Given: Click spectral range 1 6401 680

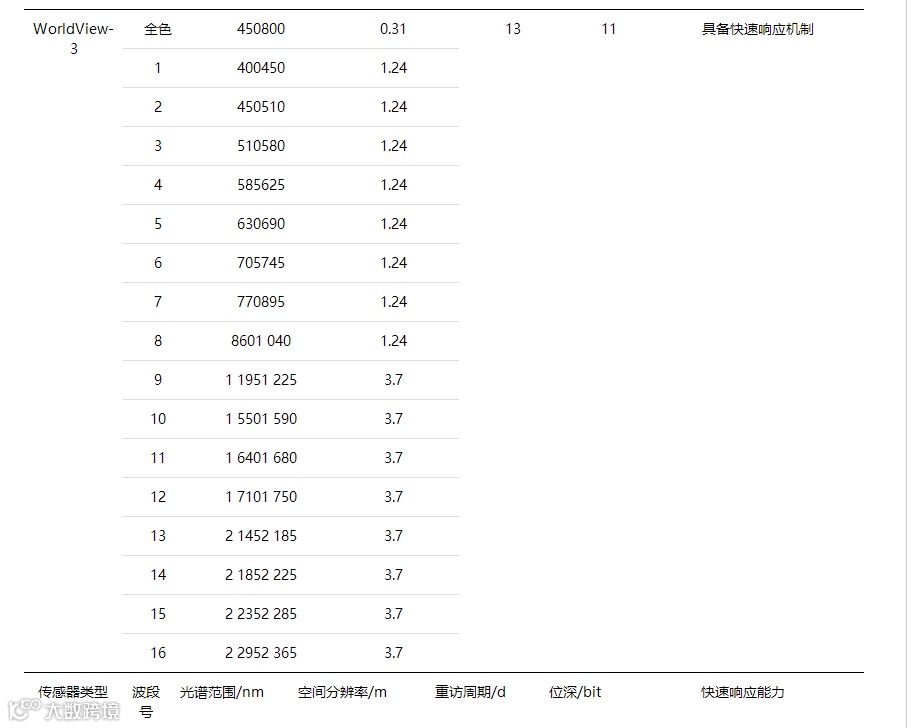Looking at the screenshot, I should pyautogui.click(x=261, y=458).
